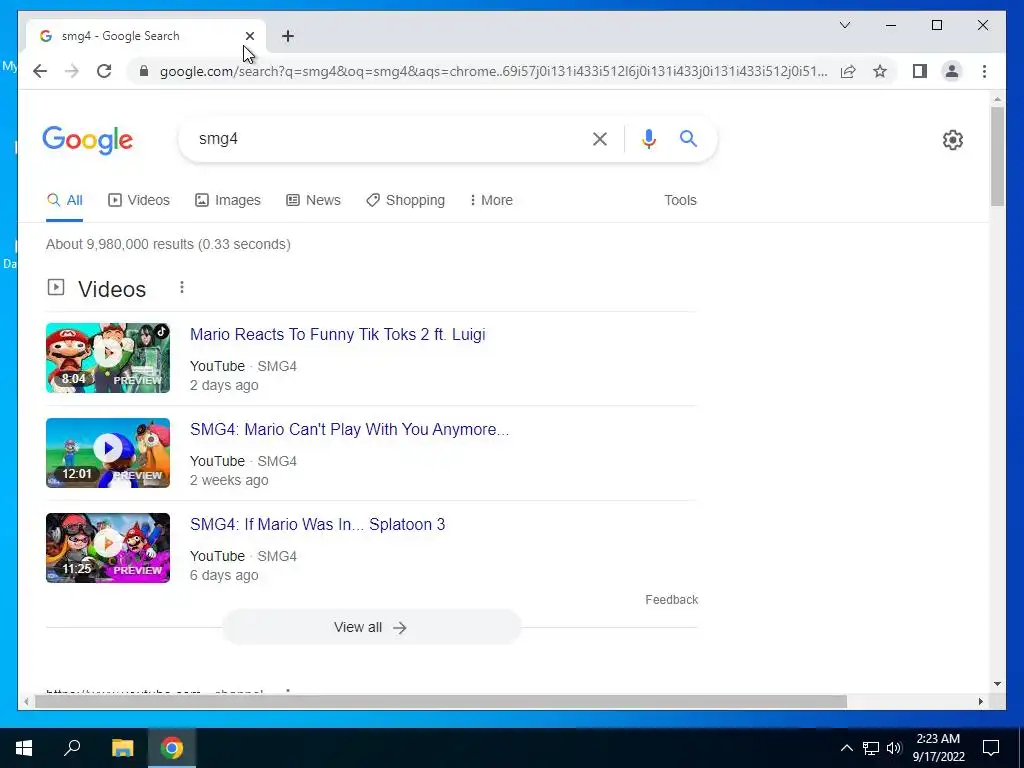Submit search with the magnifier icon

(688, 138)
